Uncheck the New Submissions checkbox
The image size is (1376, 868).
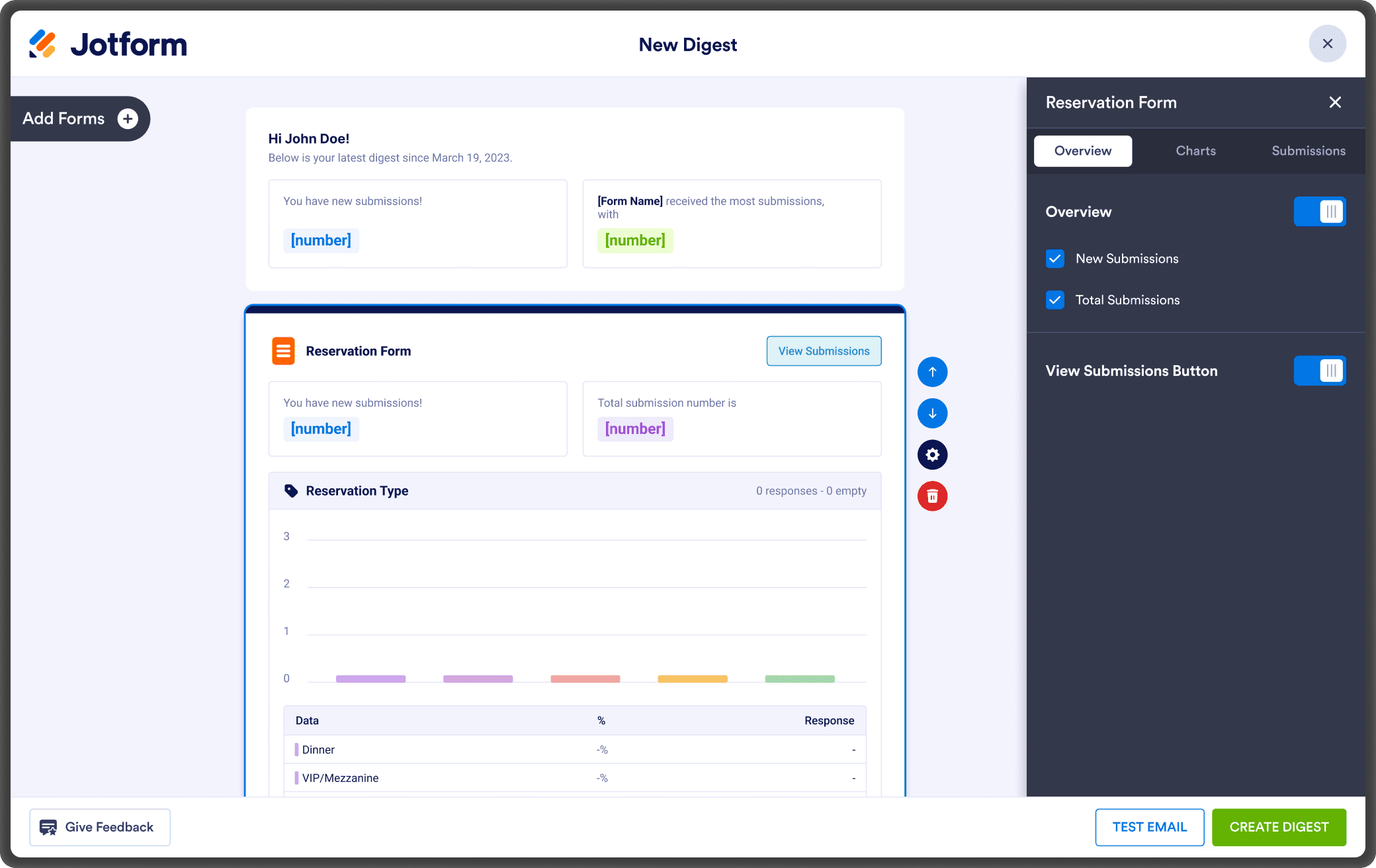[1055, 259]
